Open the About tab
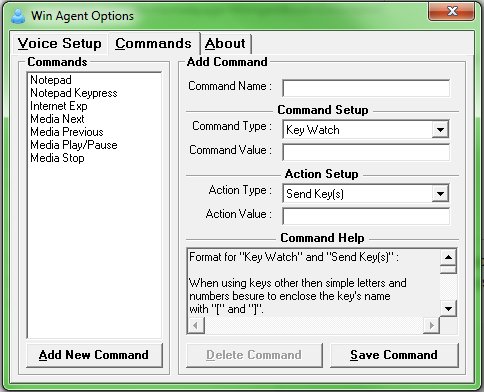Screen dimensions: 484x392 tap(225, 44)
